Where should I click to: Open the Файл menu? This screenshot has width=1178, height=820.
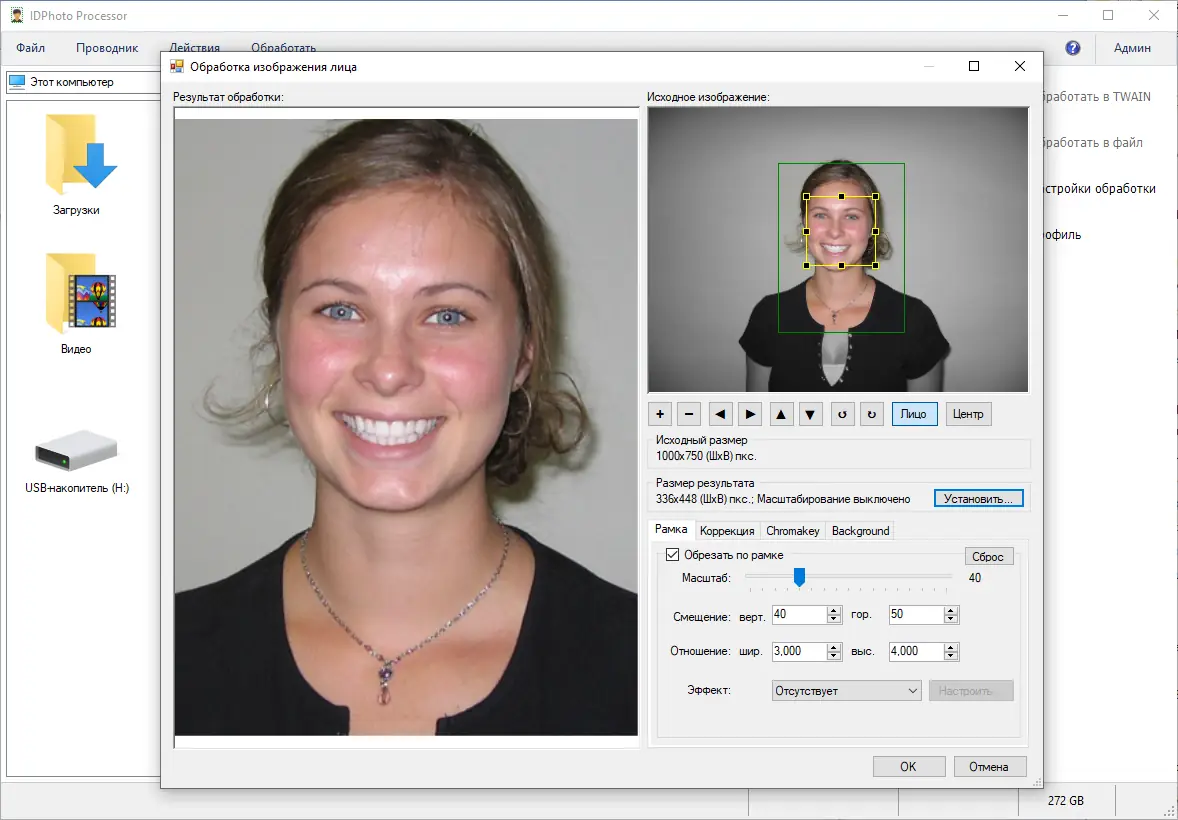tap(31, 48)
